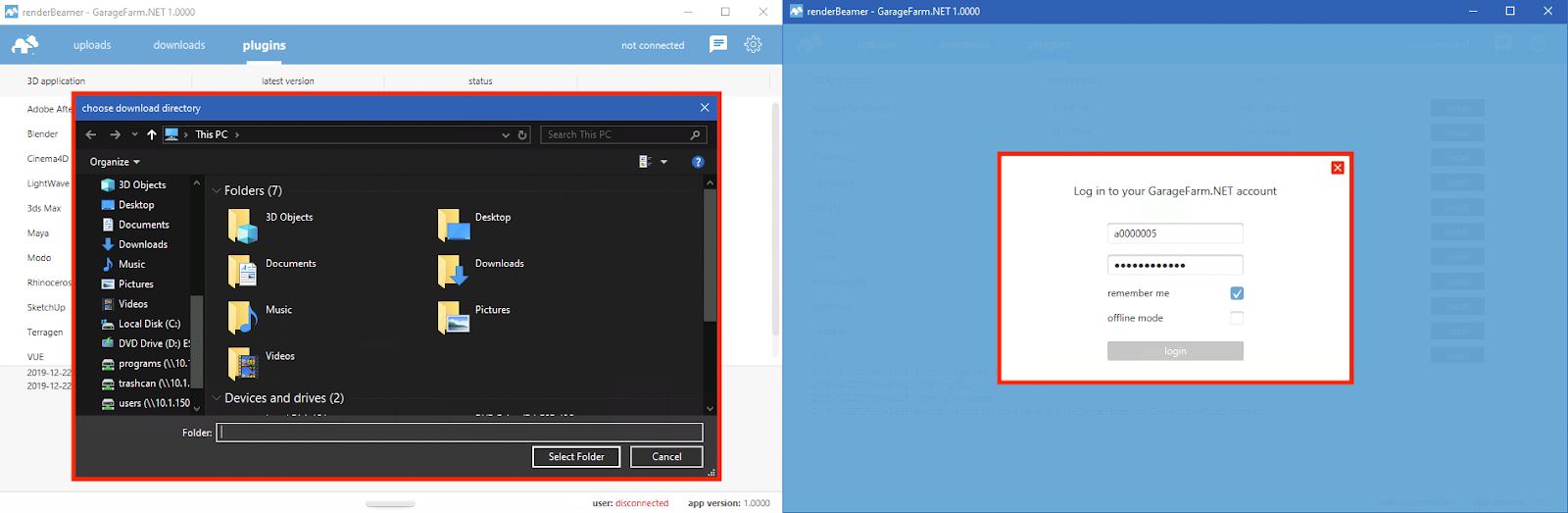Open the help question mark icon

[x=698, y=162]
